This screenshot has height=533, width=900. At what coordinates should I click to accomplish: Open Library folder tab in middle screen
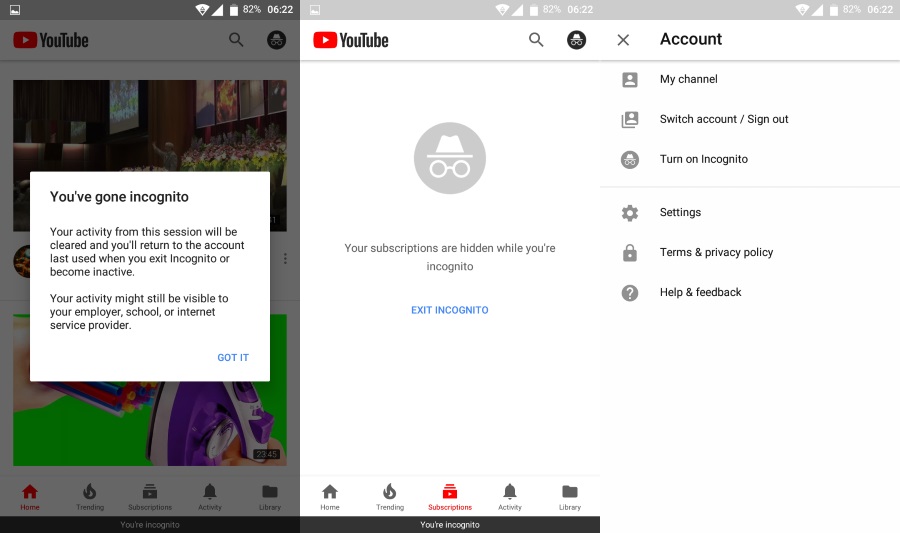click(x=570, y=497)
